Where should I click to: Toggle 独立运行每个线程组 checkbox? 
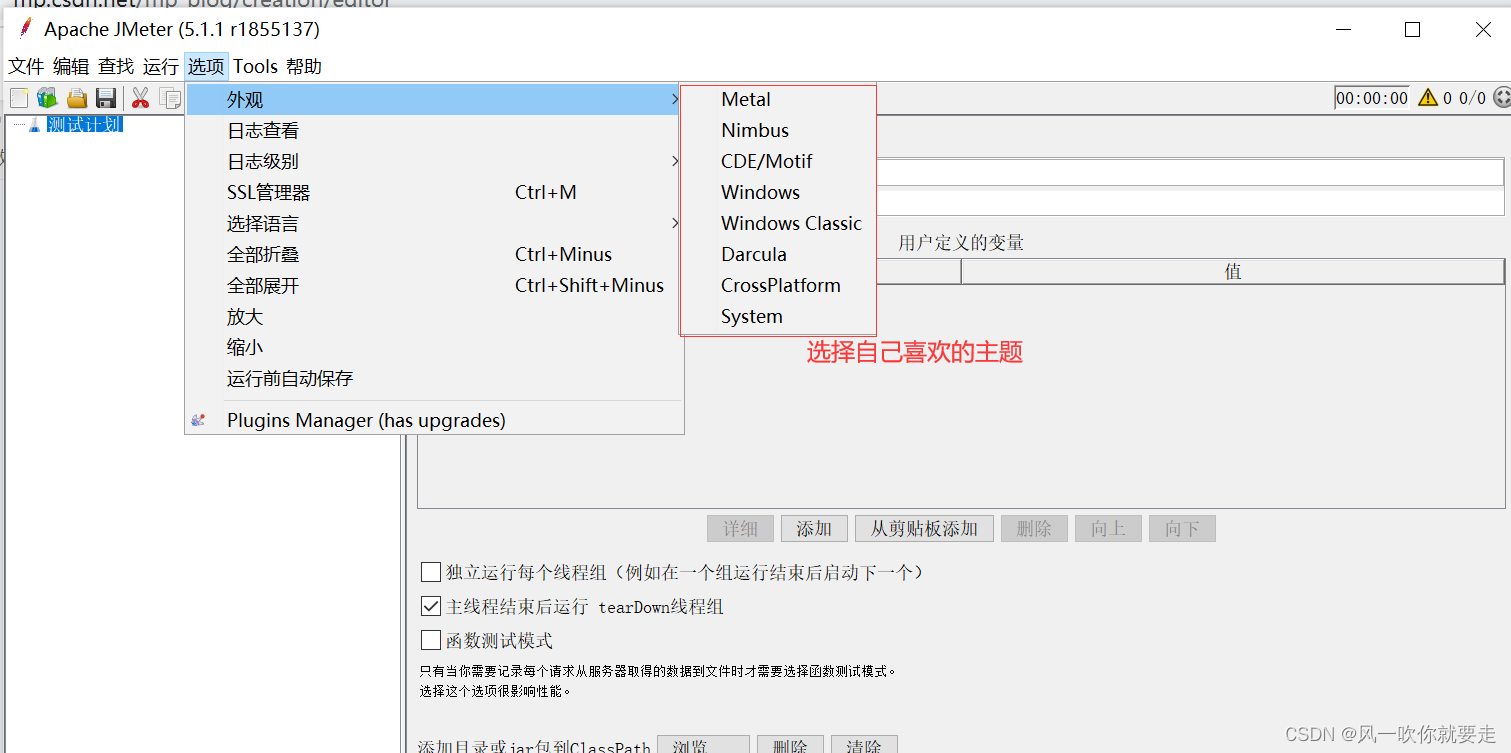point(431,572)
